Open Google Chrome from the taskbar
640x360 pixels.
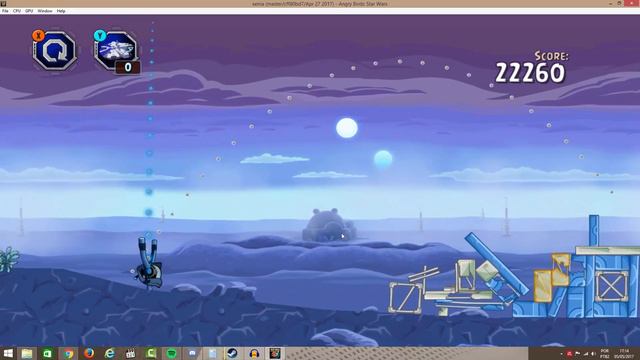click(69, 353)
